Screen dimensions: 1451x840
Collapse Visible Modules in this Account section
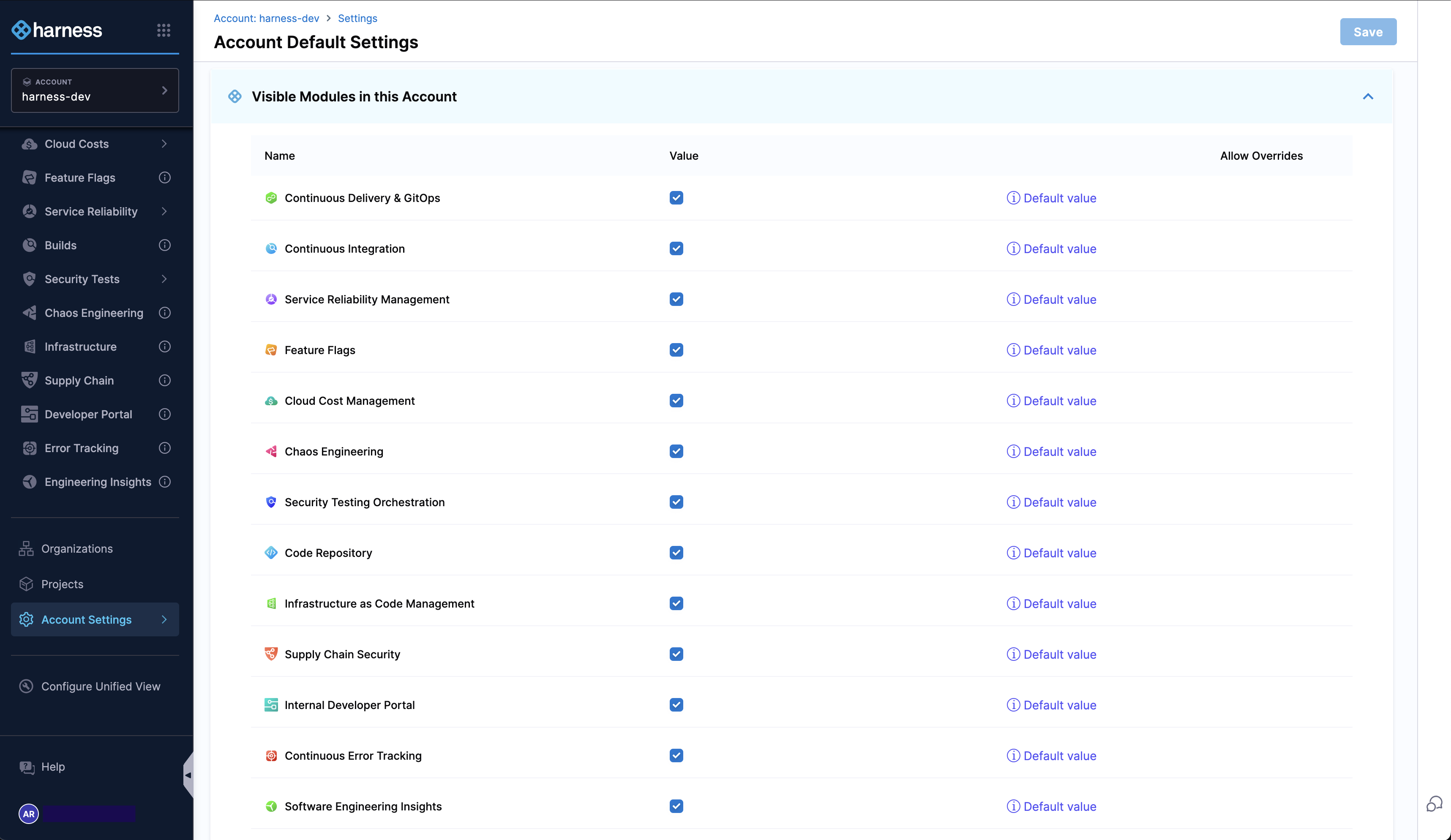pos(1367,97)
